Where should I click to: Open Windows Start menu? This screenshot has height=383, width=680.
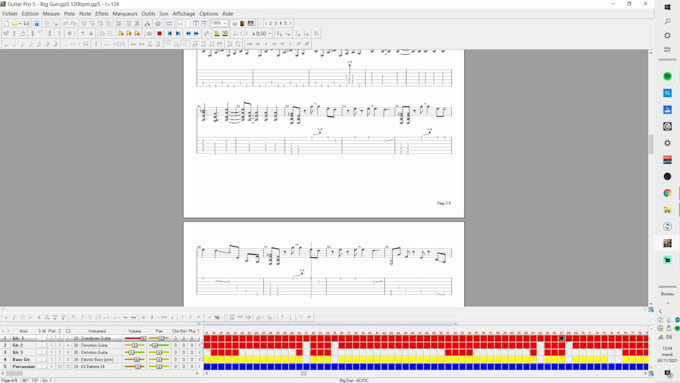point(667,7)
